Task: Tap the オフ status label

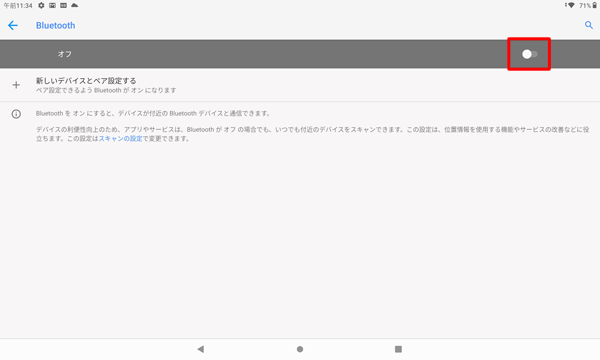Action: (x=65, y=54)
